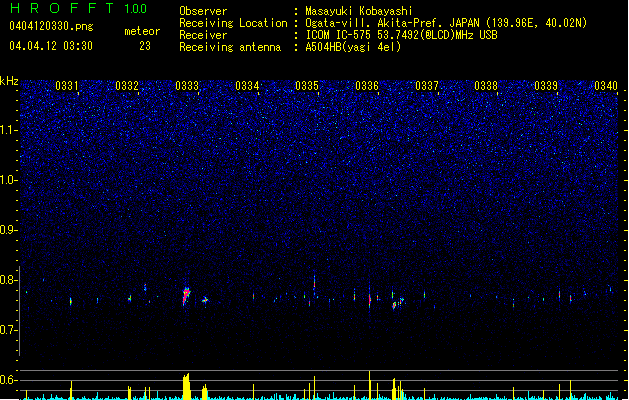Click Ogata-vill. Akita-Pref. JAPAN location text

coord(446,23)
